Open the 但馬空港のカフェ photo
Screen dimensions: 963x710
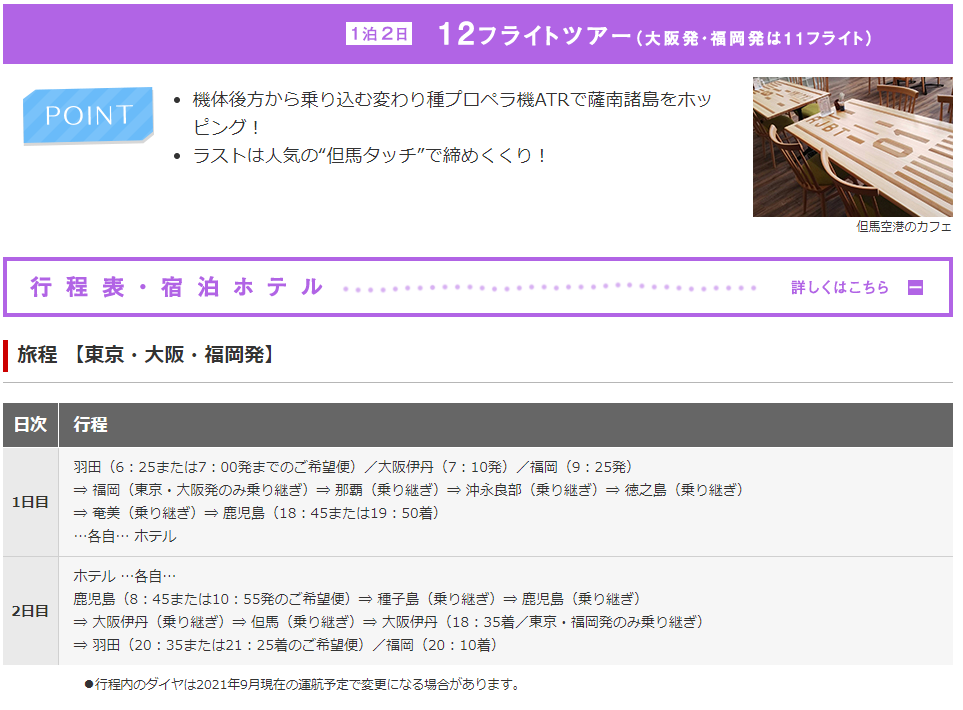852,146
